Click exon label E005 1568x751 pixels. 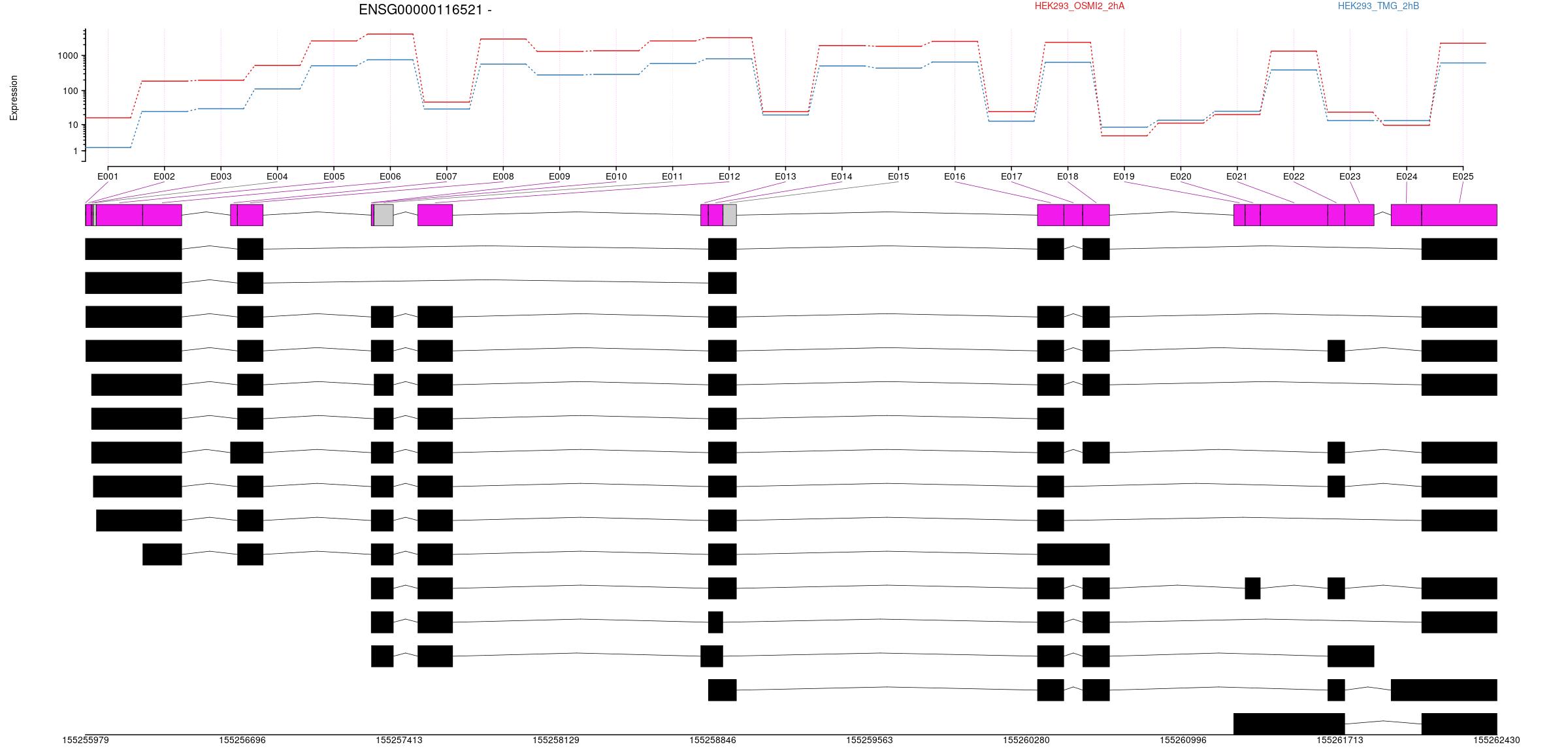click(x=333, y=176)
